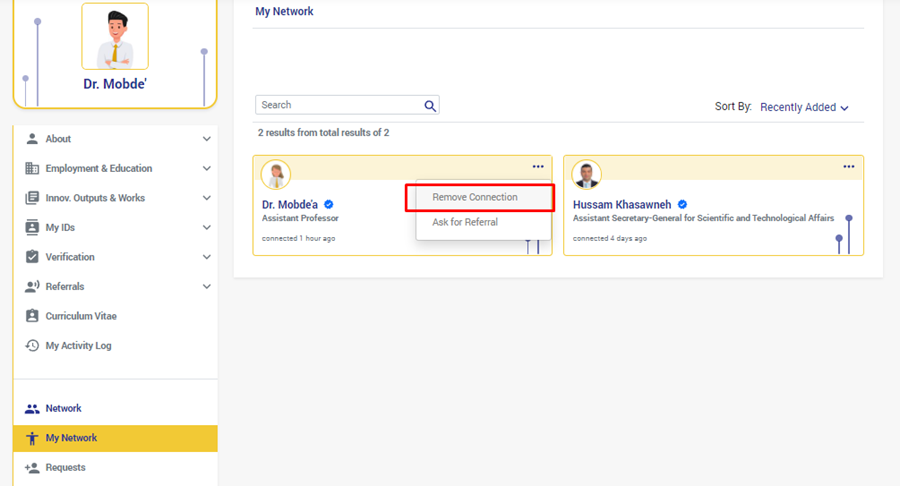Click the Requests add-person icon

coord(32,468)
